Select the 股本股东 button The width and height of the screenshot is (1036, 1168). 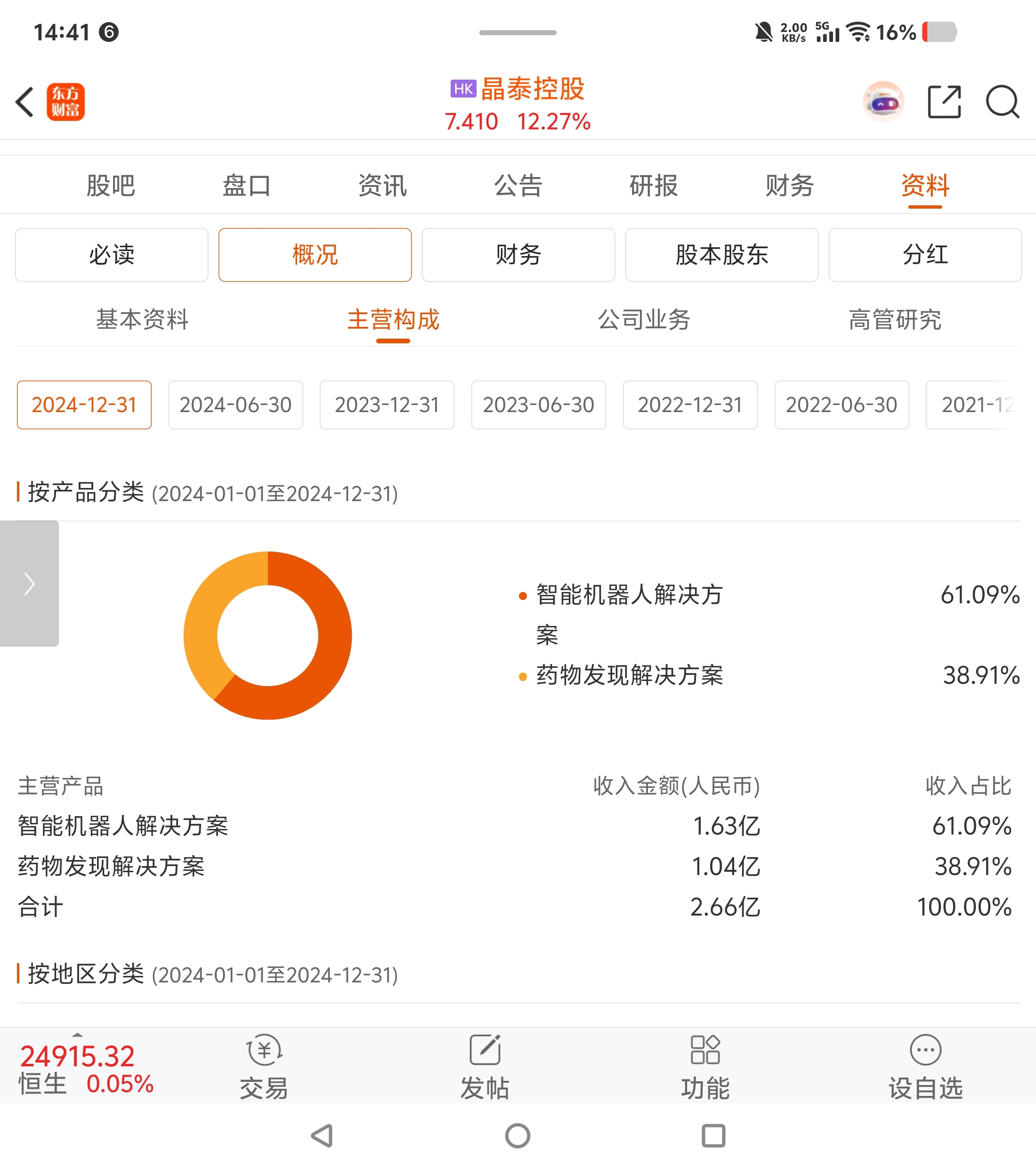722,255
